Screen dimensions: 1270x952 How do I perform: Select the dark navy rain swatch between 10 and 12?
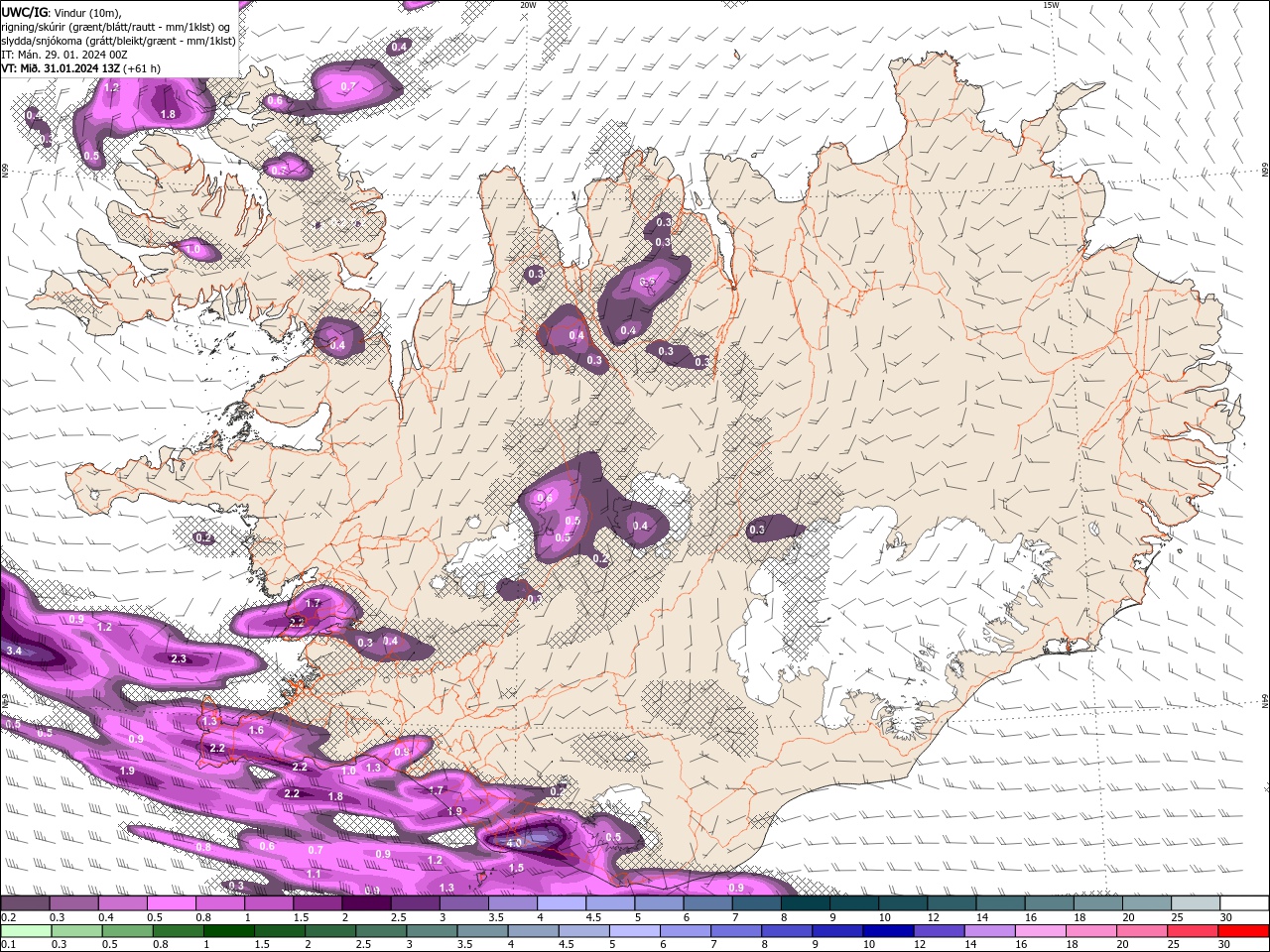[x=886, y=931]
